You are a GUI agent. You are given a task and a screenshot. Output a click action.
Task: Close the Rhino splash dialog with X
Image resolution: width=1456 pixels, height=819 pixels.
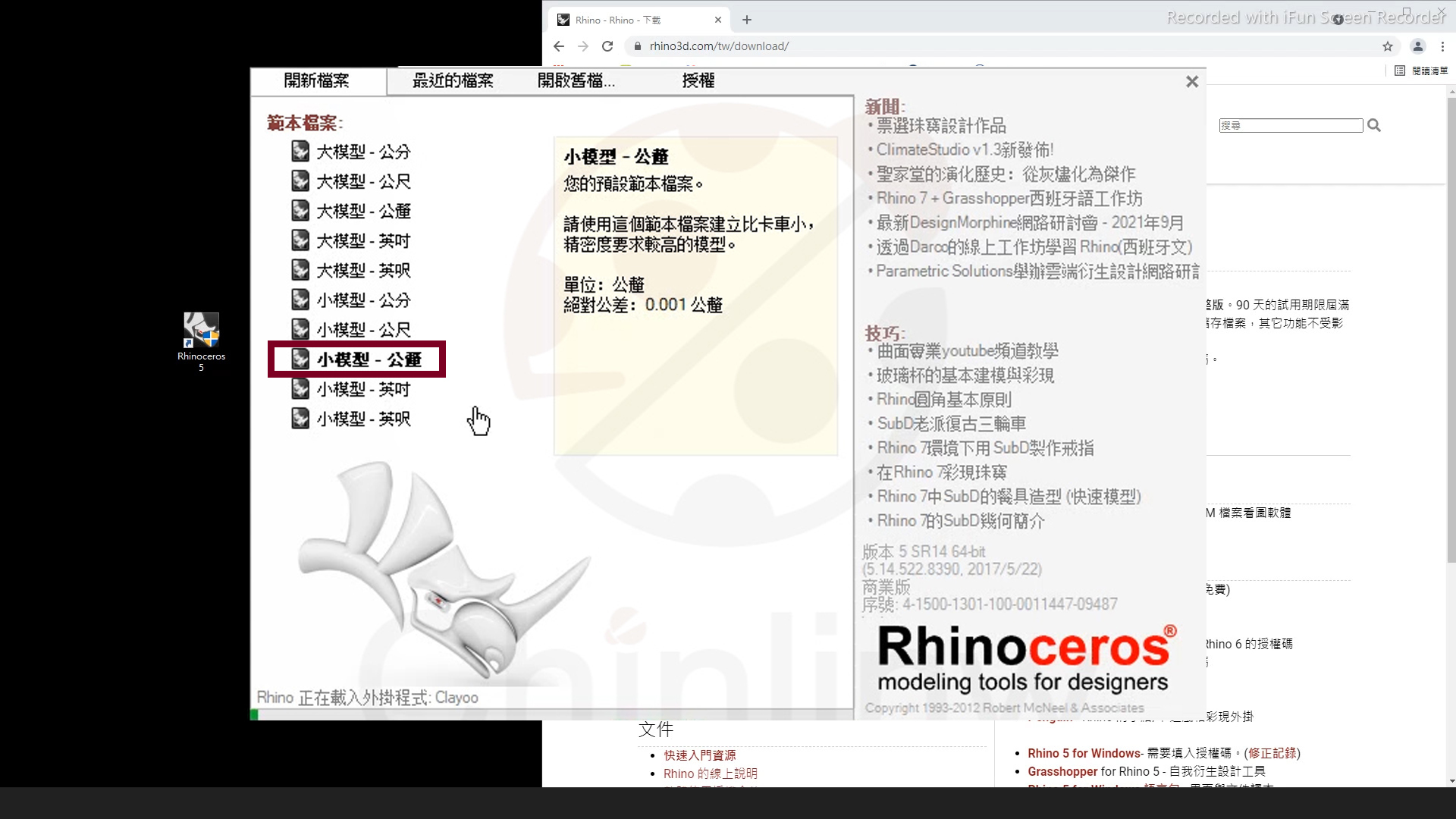[x=1192, y=82]
